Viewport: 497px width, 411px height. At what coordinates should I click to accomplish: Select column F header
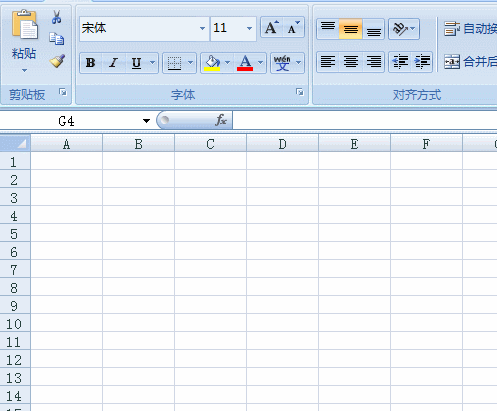(x=426, y=144)
